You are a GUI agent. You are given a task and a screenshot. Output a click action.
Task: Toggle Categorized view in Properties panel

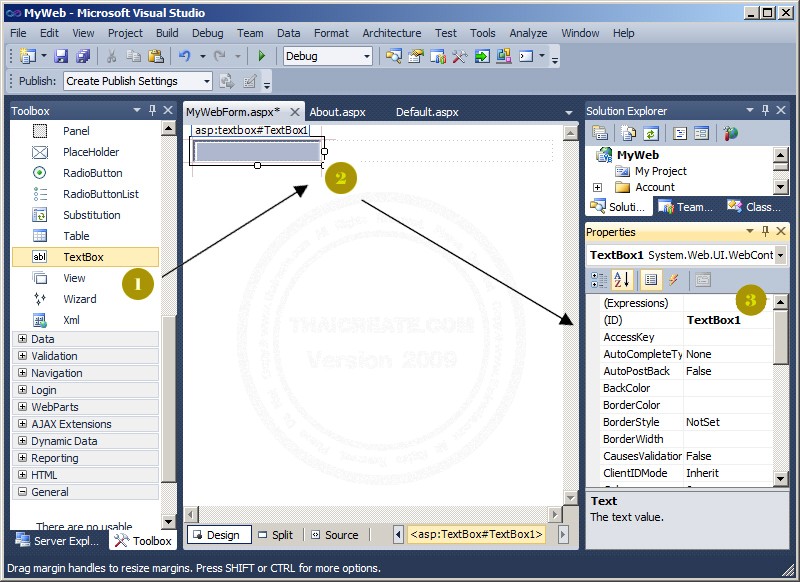[x=598, y=279]
